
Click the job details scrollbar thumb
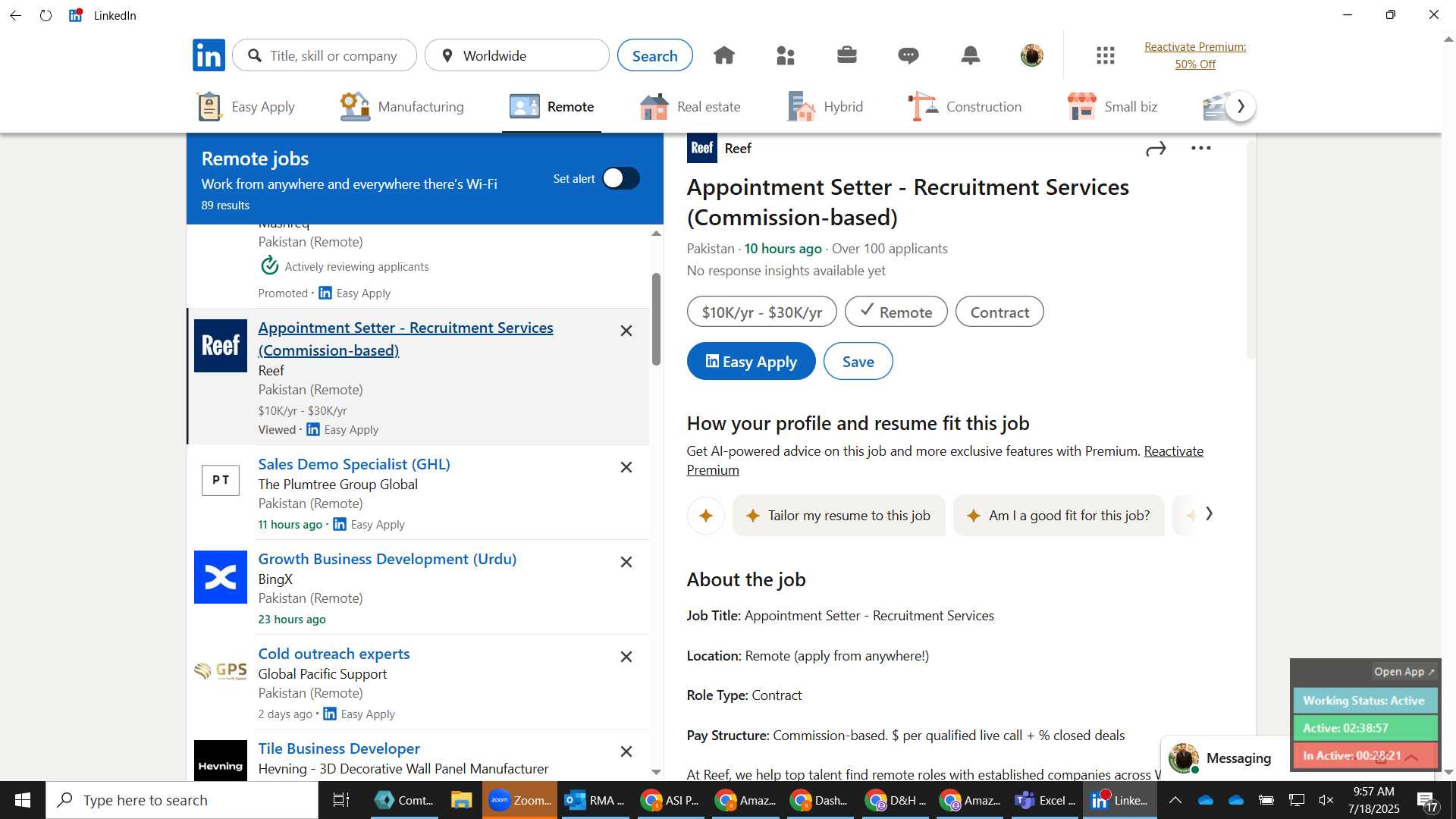pyautogui.click(x=1251, y=249)
